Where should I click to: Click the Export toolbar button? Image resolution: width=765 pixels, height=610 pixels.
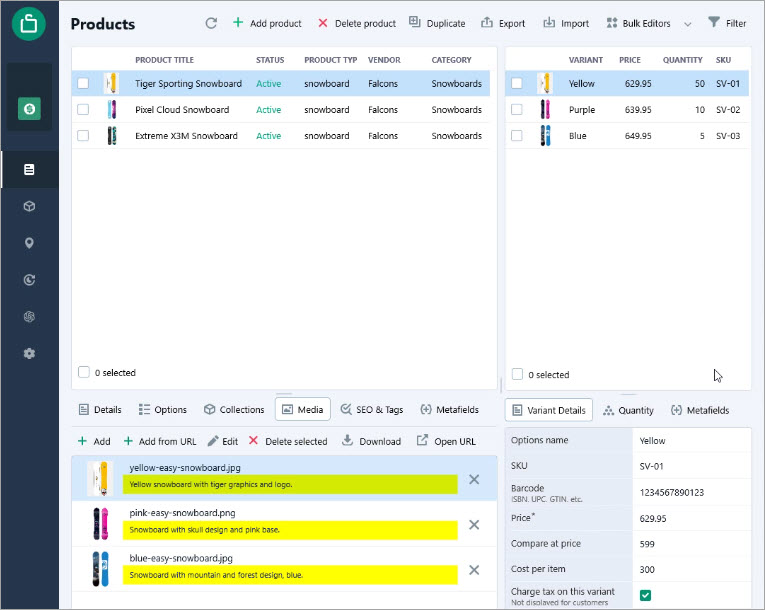pos(503,23)
